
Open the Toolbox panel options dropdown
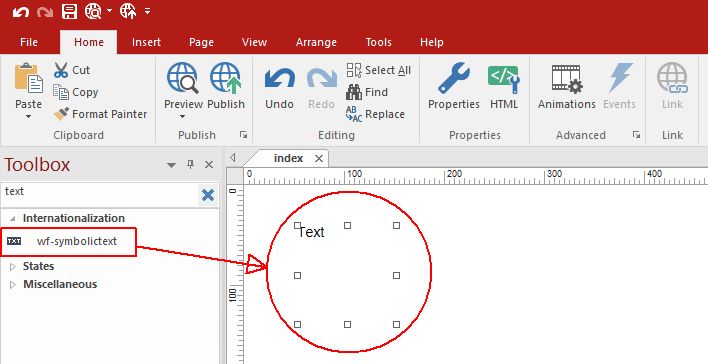[x=171, y=165]
